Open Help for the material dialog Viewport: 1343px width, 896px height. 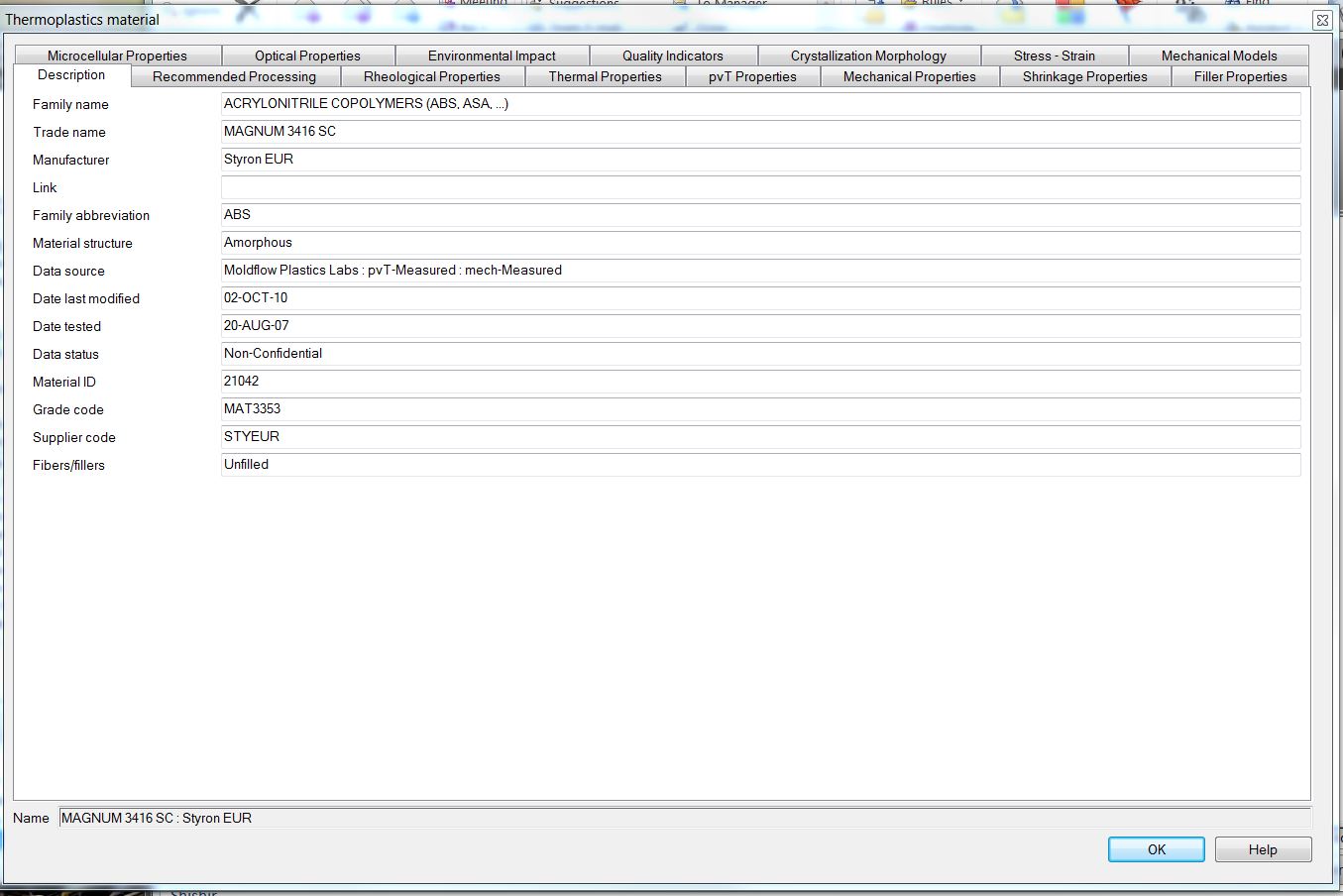pyautogui.click(x=1263, y=849)
